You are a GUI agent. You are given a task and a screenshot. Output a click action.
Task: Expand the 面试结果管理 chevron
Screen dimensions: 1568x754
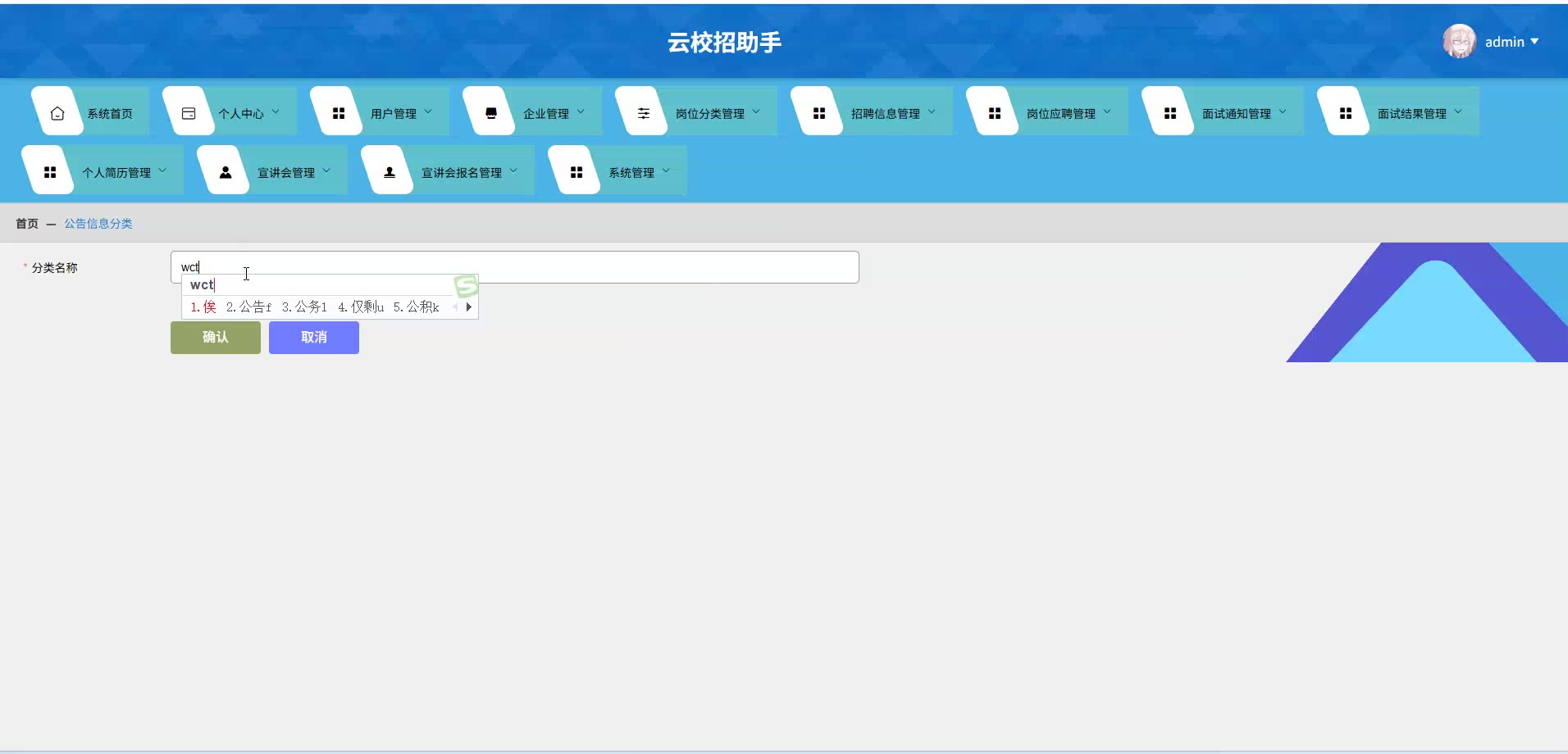1458,111
